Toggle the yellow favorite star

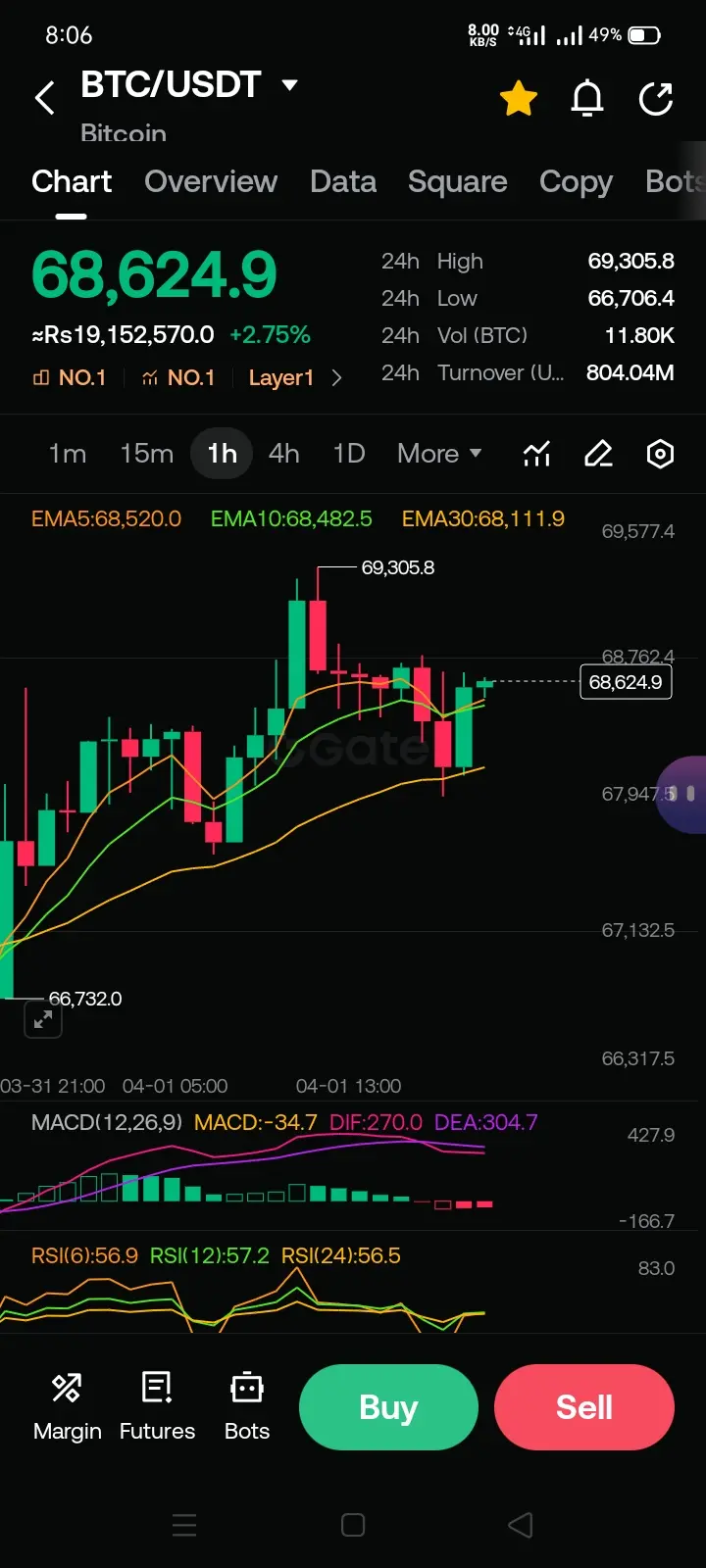pyautogui.click(x=519, y=99)
